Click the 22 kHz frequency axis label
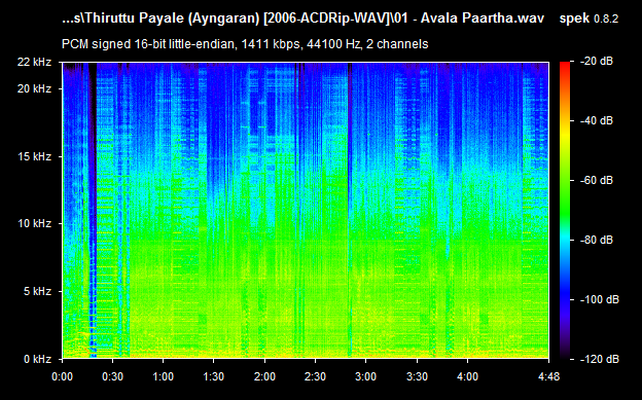Screen dimensions: 642x400 (x=34, y=62)
